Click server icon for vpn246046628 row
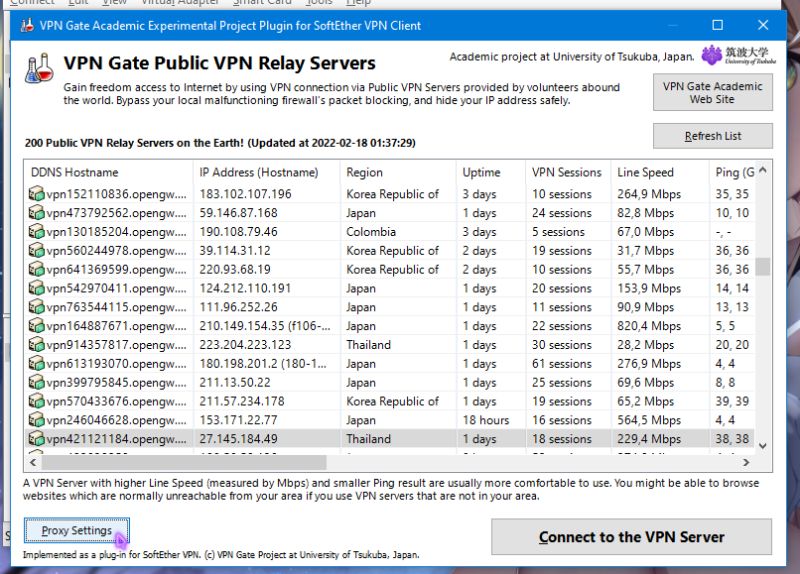Image resolution: width=800 pixels, height=574 pixels. pos(37,420)
